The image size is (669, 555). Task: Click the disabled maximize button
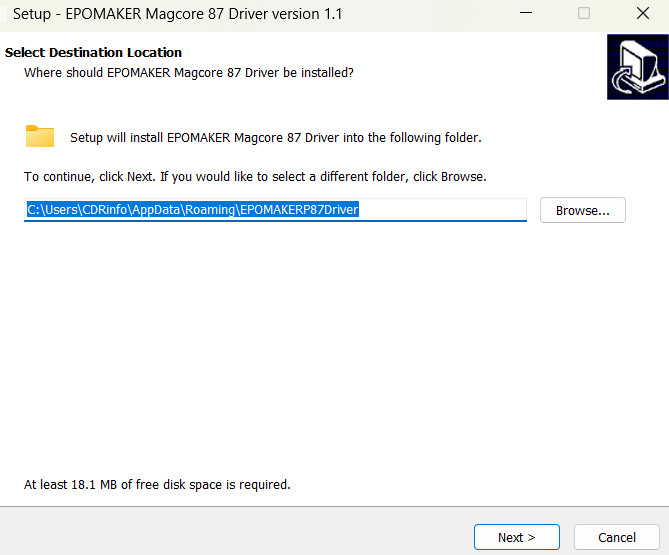pyautogui.click(x=584, y=13)
